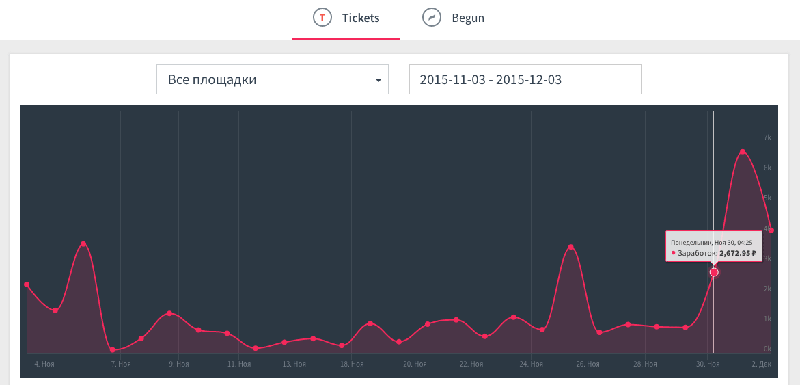This screenshot has height=385, width=800.
Task: Click the first data point at chart's left edge
Action: (x=27, y=285)
